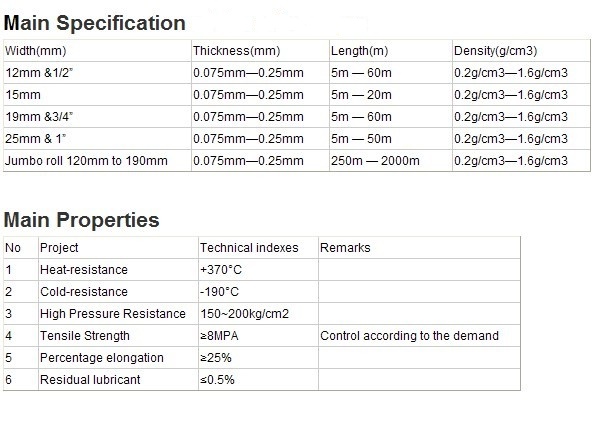This screenshot has width=601, height=435.
Task: Select the 12mm &1/2" width cell
Action: tap(42, 72)
